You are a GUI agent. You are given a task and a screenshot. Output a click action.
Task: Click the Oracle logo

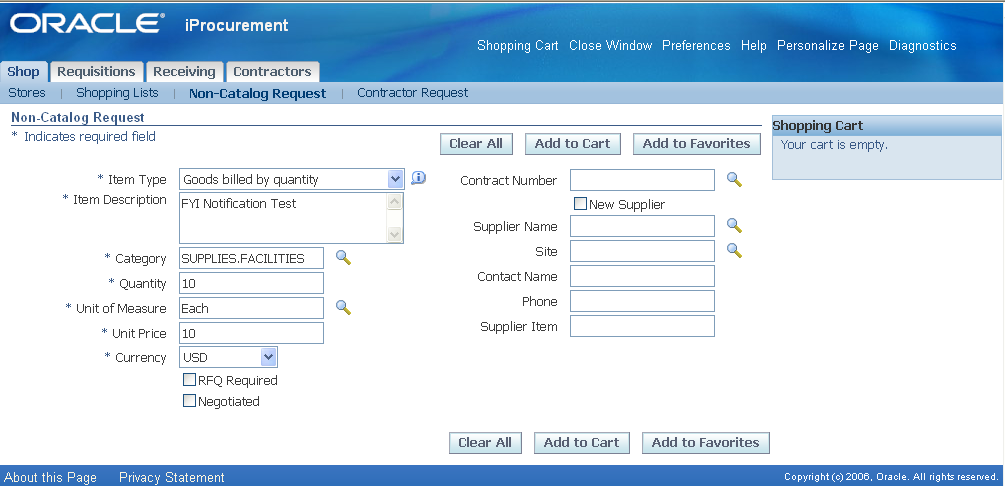pyautogui.click(x=86, y=24)
